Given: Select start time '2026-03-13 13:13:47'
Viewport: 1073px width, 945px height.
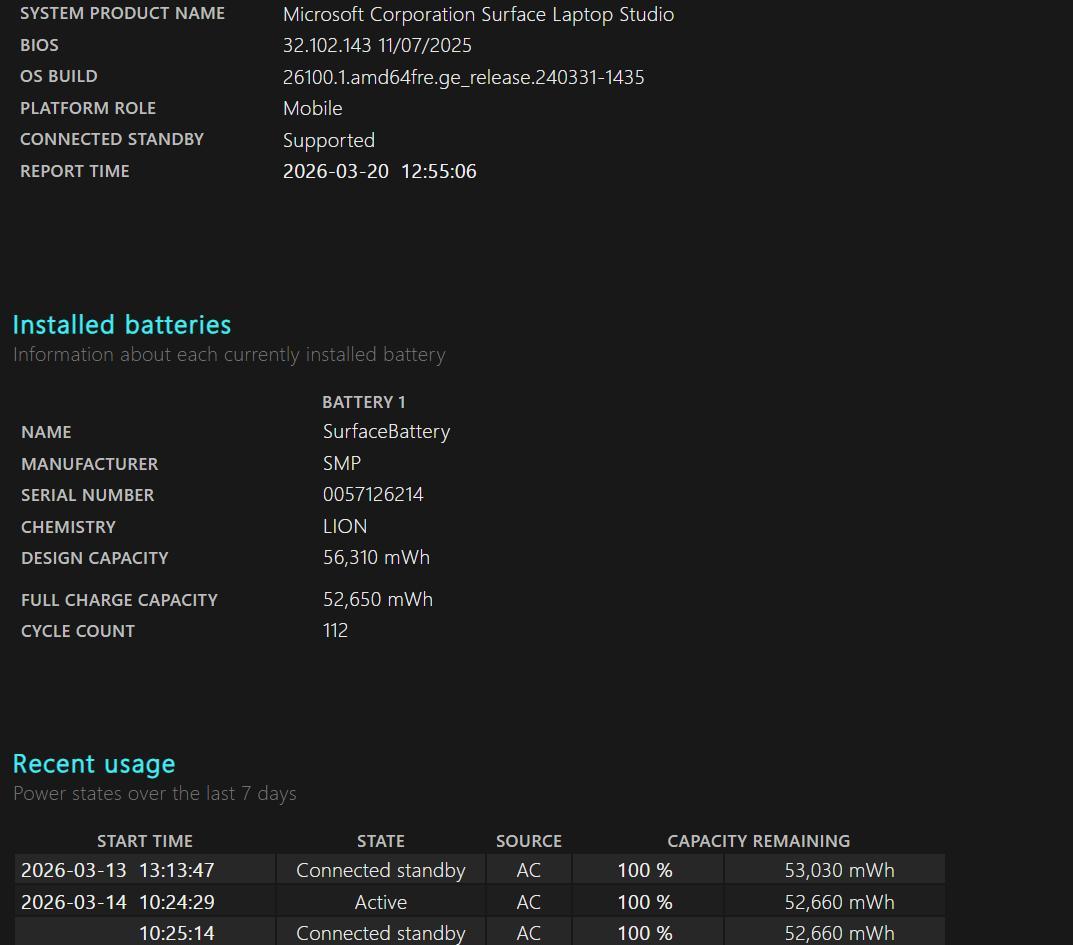Looking at the screenshot, I should click(118, 870).
